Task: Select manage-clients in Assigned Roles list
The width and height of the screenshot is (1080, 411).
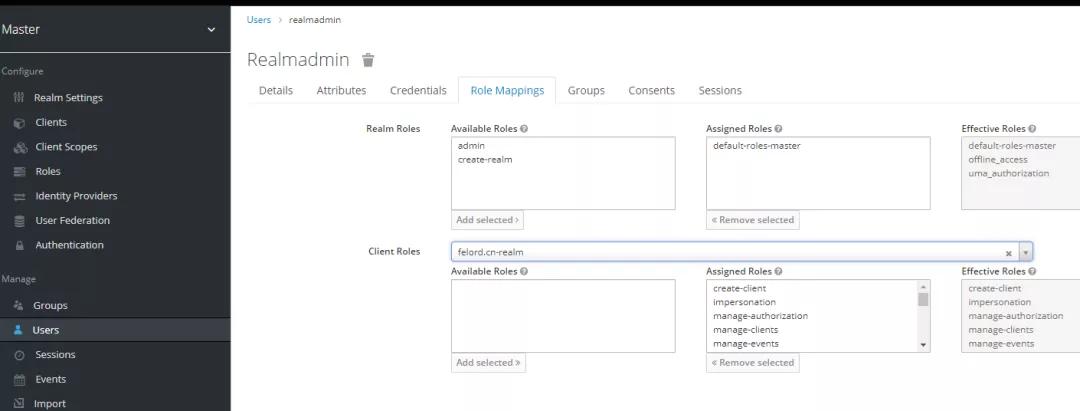Action: click(745, 330)
